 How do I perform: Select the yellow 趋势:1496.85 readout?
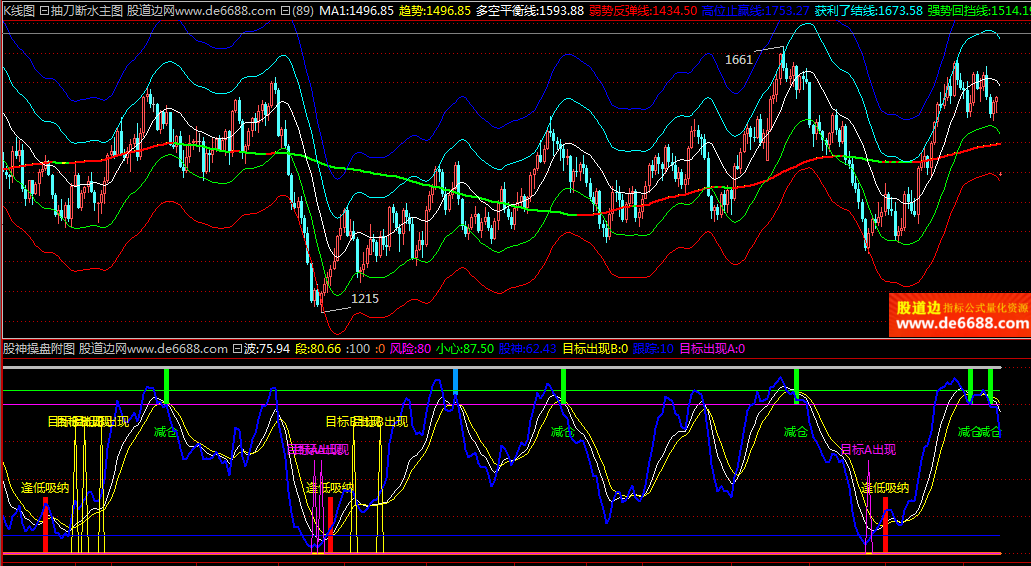(x=435, y=11)
